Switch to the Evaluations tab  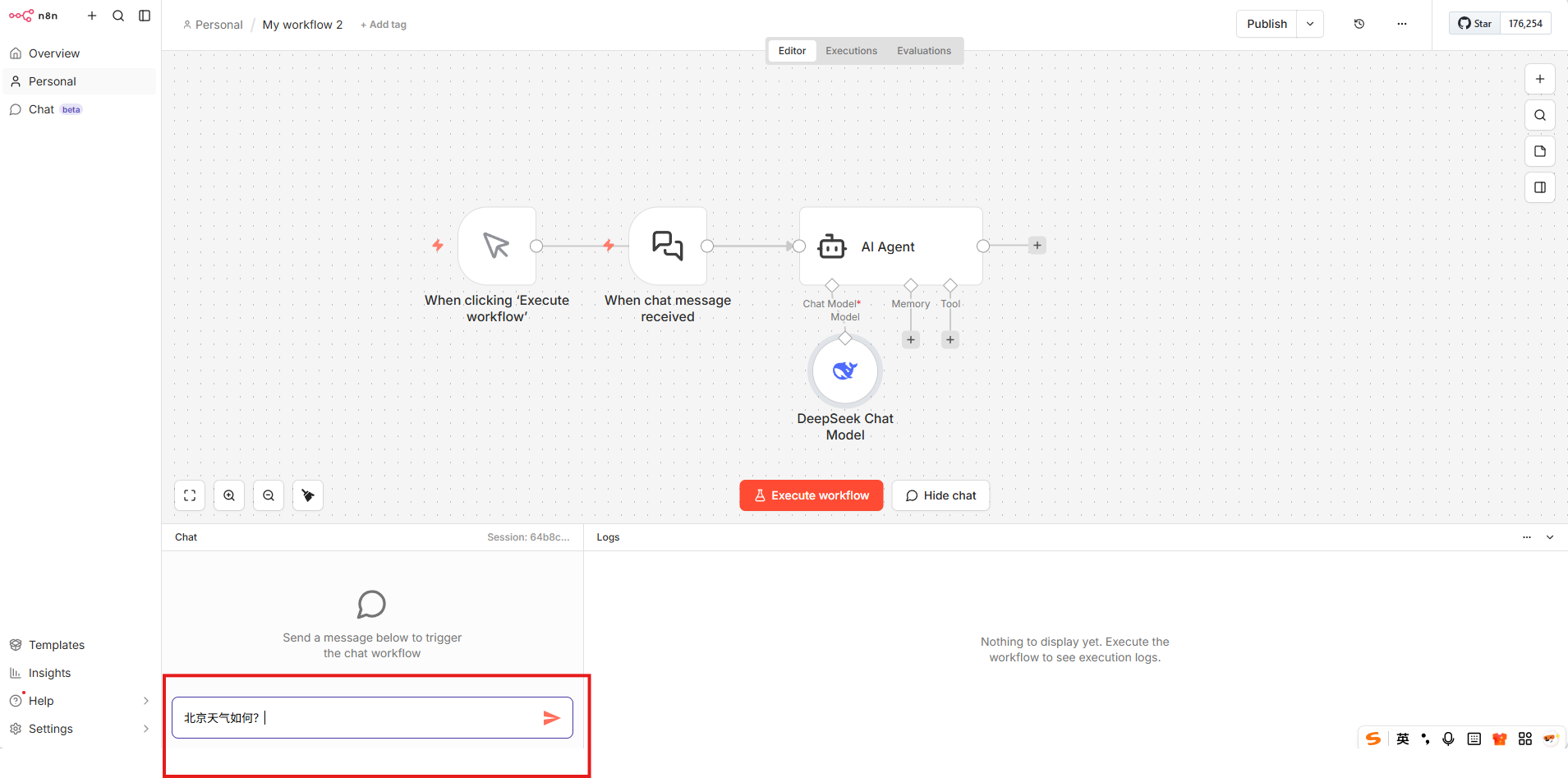[x=923, y=51]
